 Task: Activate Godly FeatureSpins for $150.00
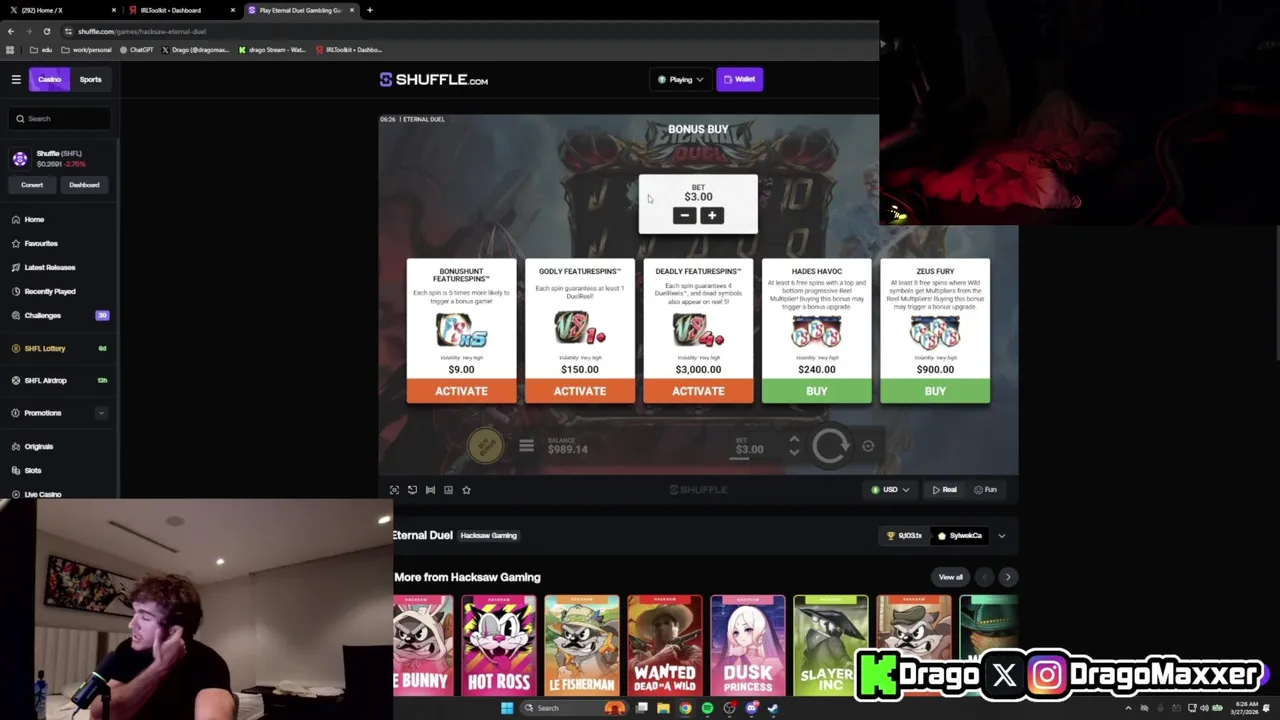(580, 391)
